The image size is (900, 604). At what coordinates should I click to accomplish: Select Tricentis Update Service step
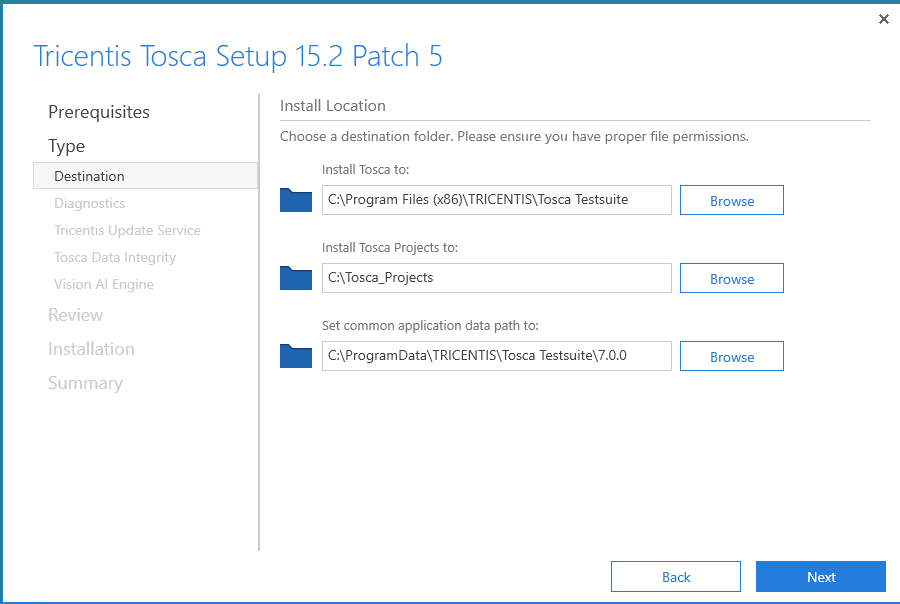127,230
